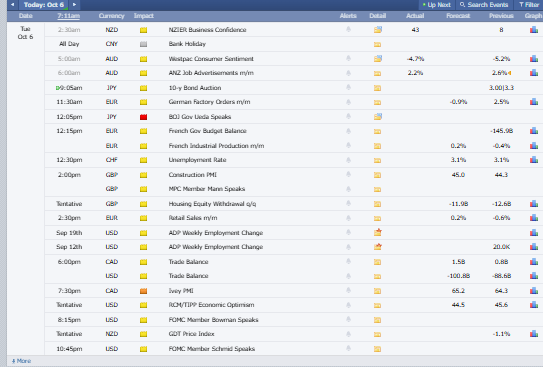Open graph for Retail Sales m/m
Viewport: 543px width, 367px height.
click(x=534, y=217)
